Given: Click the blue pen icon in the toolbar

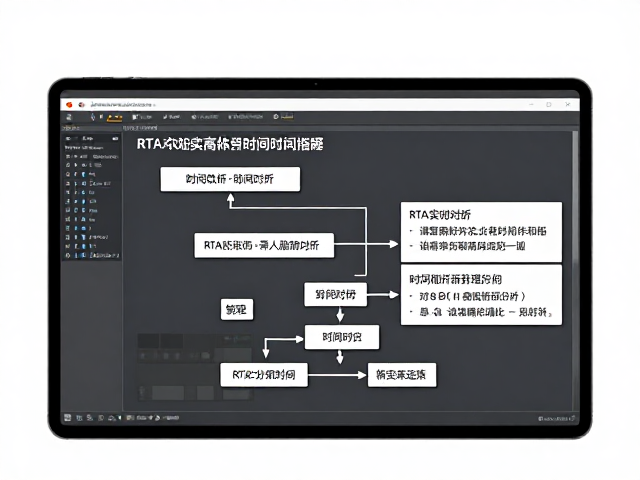Looking at the screenshot, I should [93, 117].
